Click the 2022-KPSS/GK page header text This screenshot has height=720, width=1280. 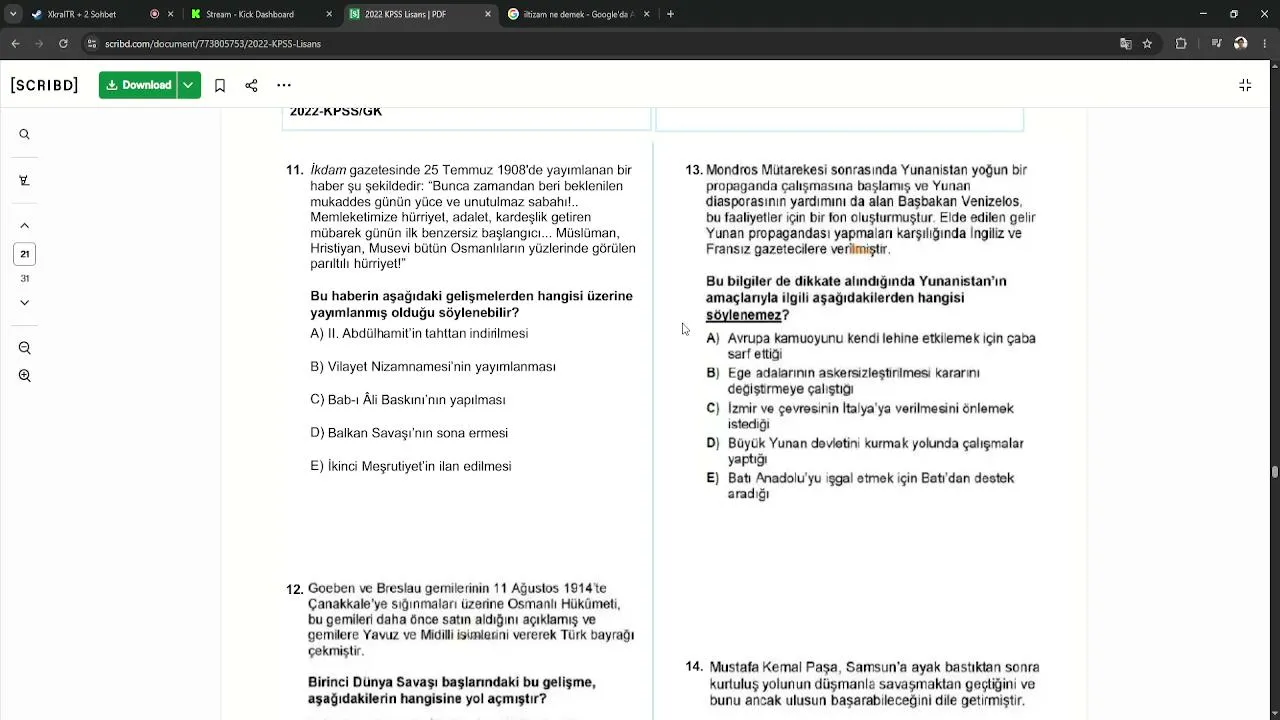click(x=336, y=111)
